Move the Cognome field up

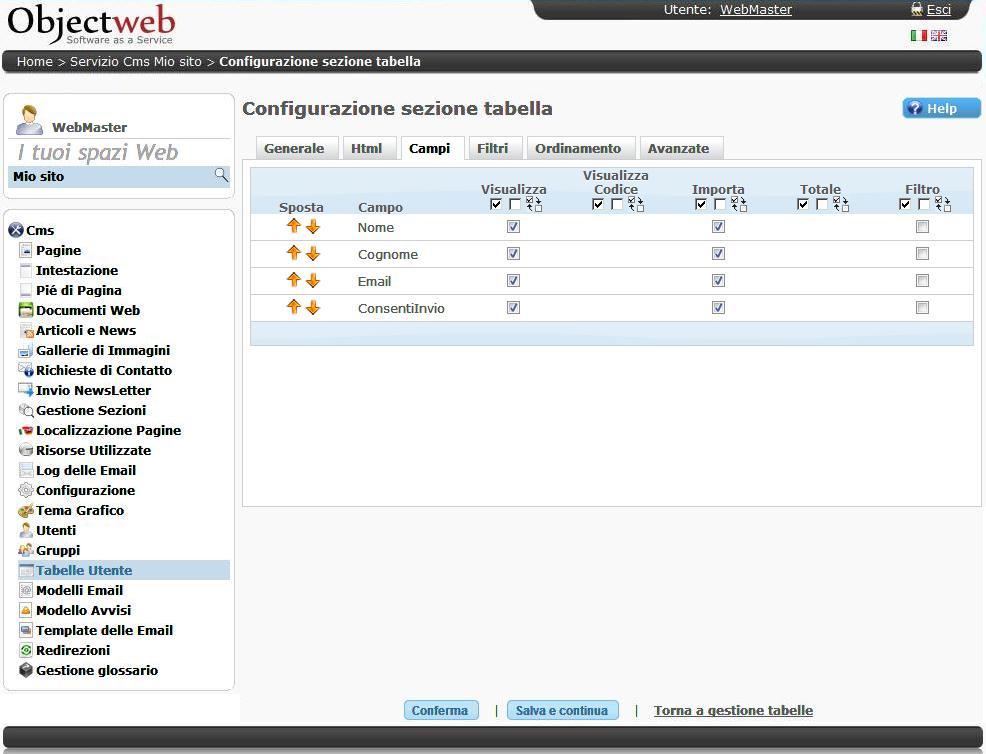293,254
